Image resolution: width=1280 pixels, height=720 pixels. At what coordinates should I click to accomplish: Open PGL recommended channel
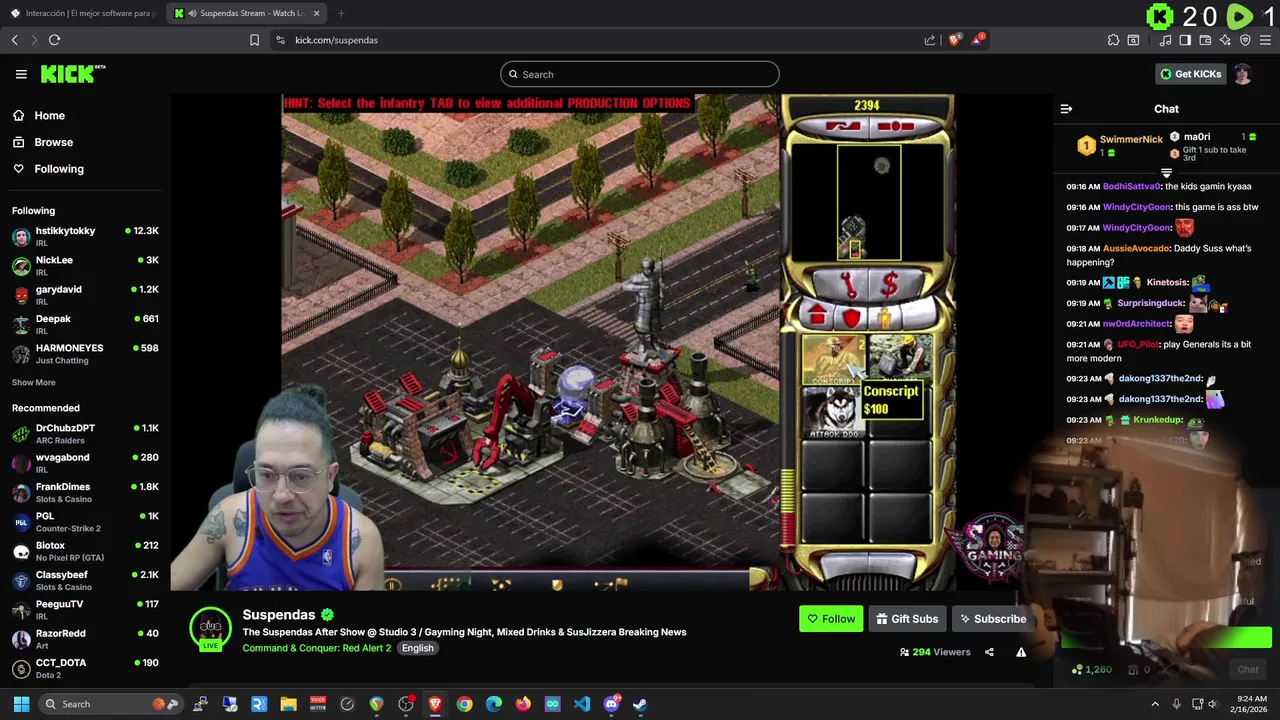pyautogui.click(x=85, y=522)
